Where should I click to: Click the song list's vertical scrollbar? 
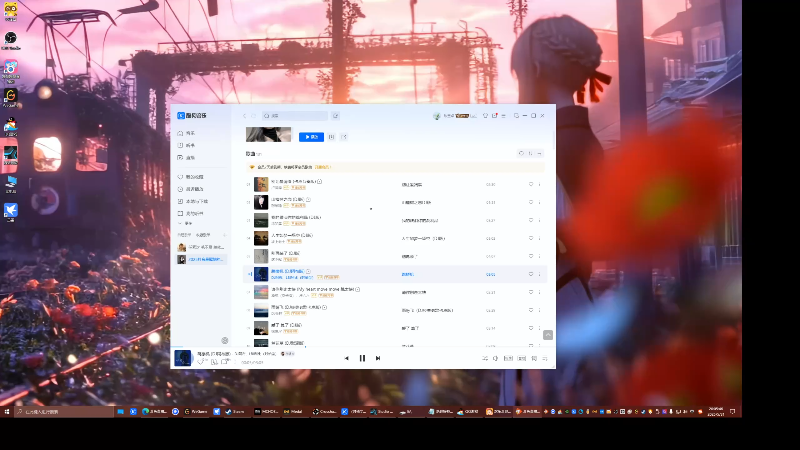(554, 138)
